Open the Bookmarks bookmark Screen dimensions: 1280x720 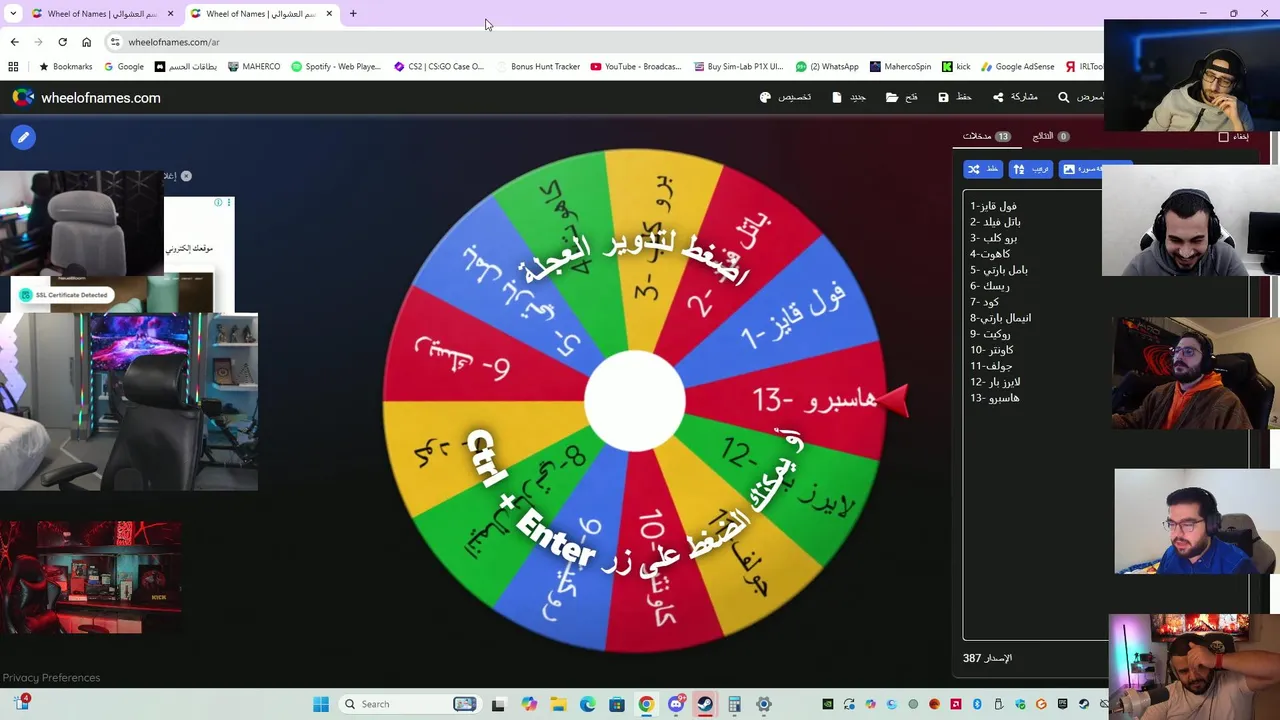pyautogui.click(x=65, y=67)
